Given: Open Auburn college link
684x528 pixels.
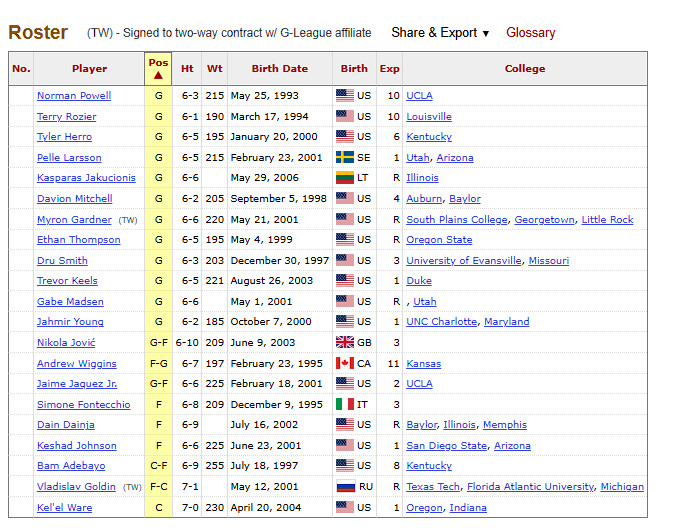Looking at the screenshot, I should click(424, 199).
